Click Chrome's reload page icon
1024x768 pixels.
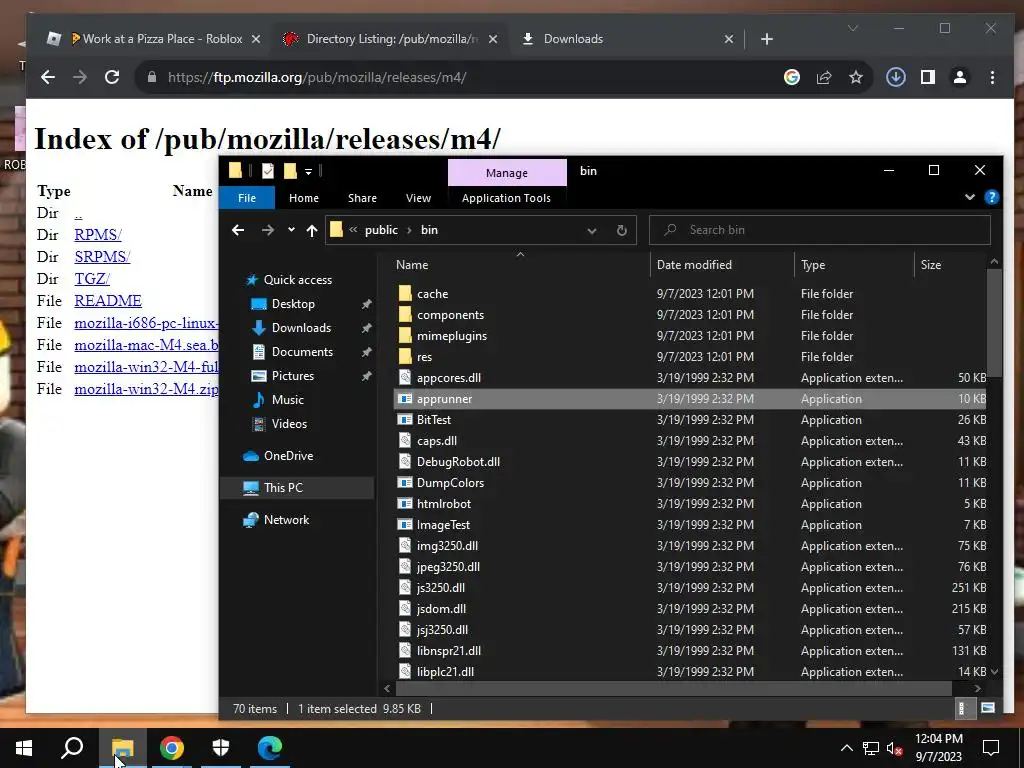(x=112, y=77)
